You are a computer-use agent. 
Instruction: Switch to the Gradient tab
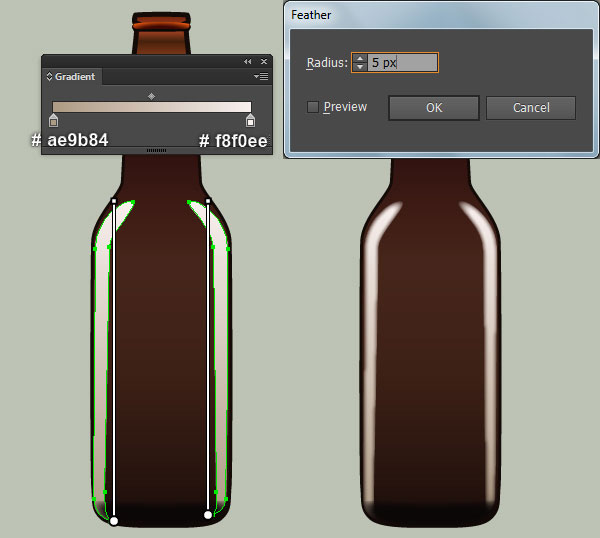(x=71, y=77)
